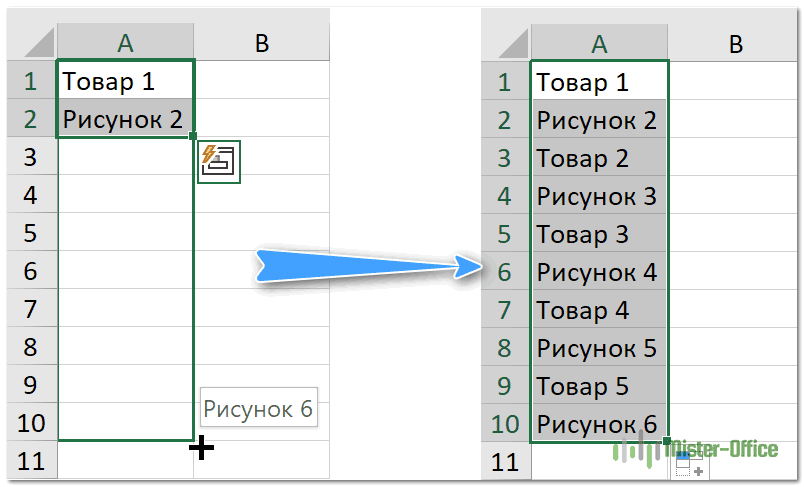
Task: Select column B header in right sheet
Action: [x=735, y=43]
